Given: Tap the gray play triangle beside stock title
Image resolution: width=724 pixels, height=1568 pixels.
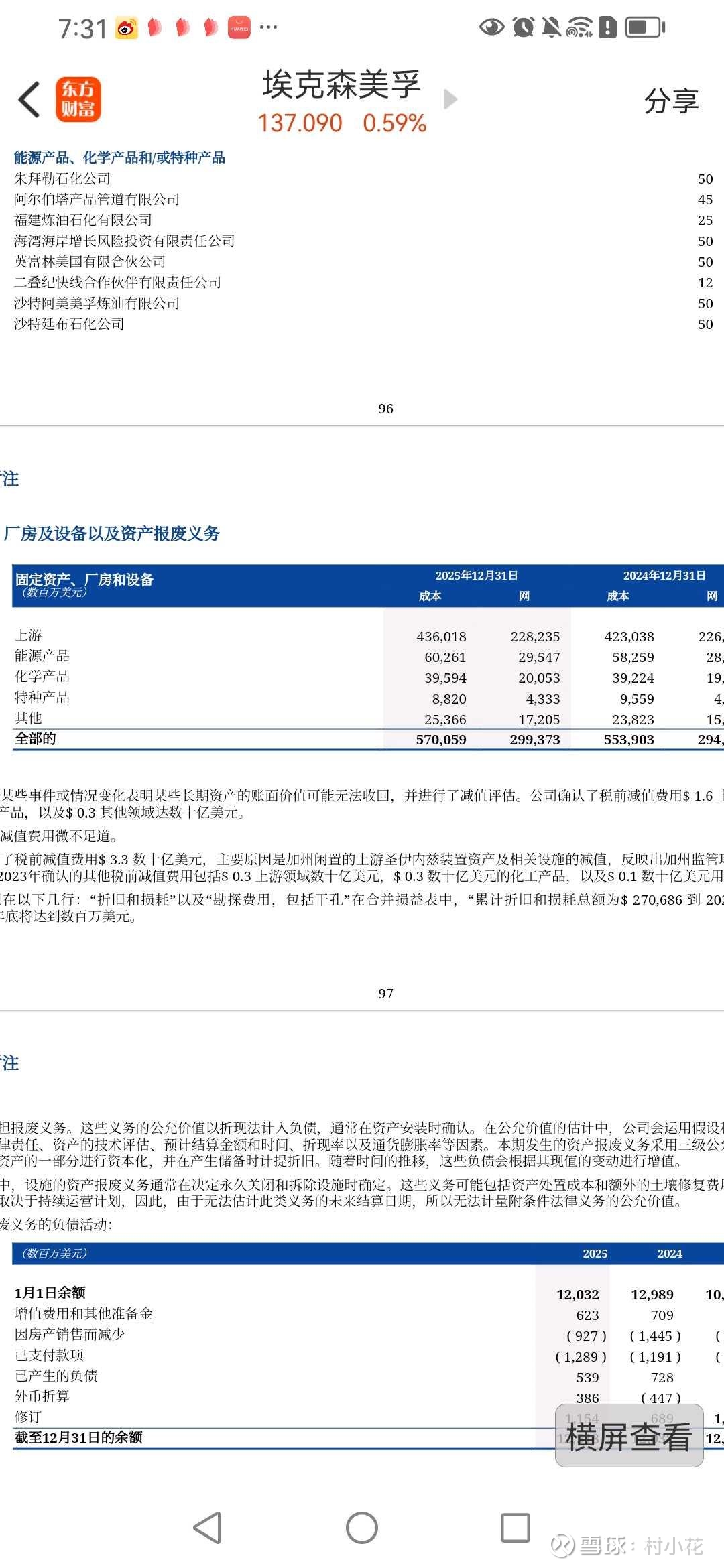Looking at the screenshot, I should (x=450, y=99).
